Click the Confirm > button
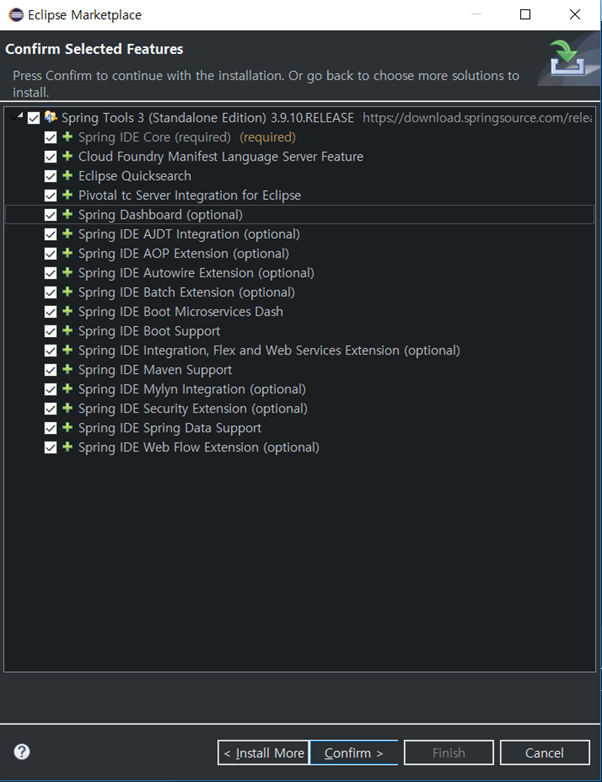This screenshot has height=782, width=602. [354, 753]
